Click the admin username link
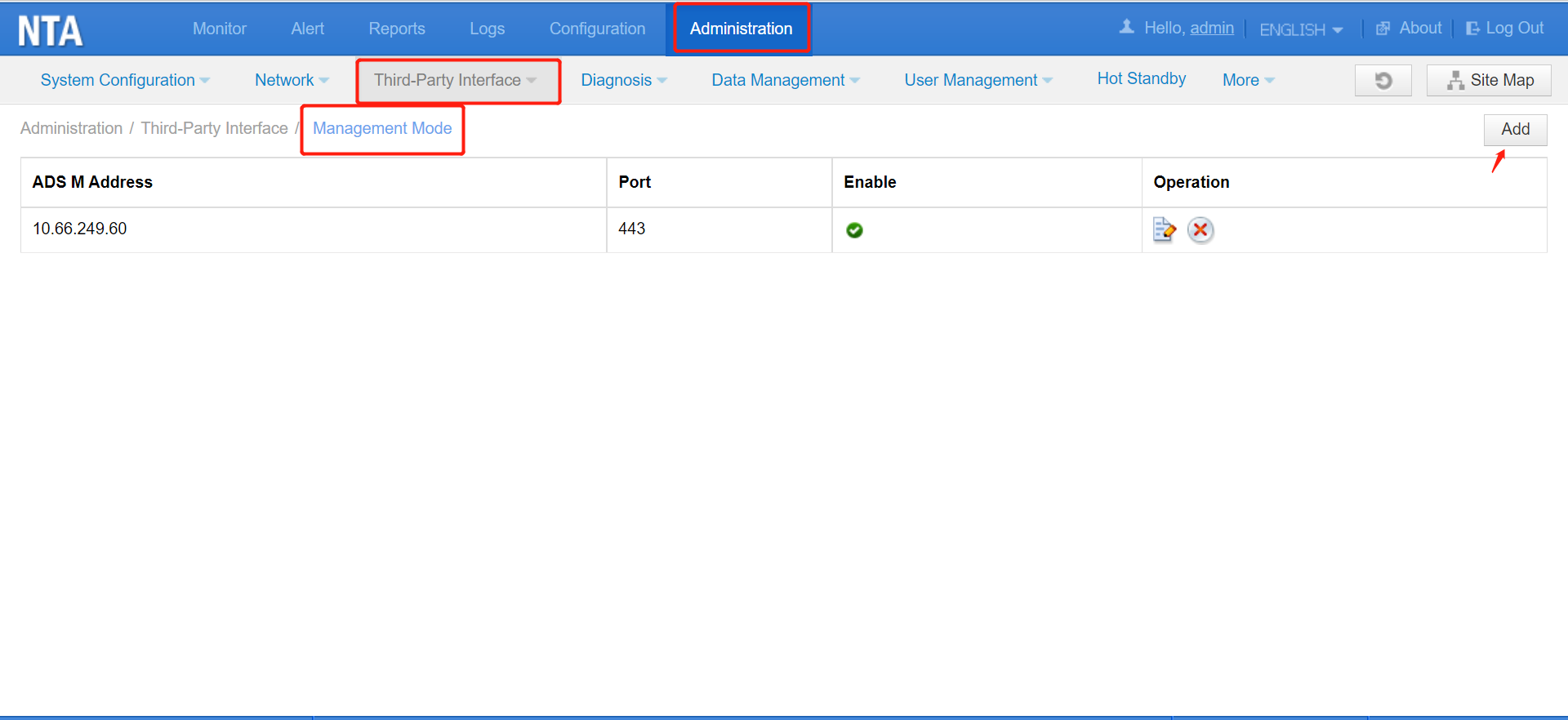The height and width of the screenshot is (720, 1568). pos(1212,28)
